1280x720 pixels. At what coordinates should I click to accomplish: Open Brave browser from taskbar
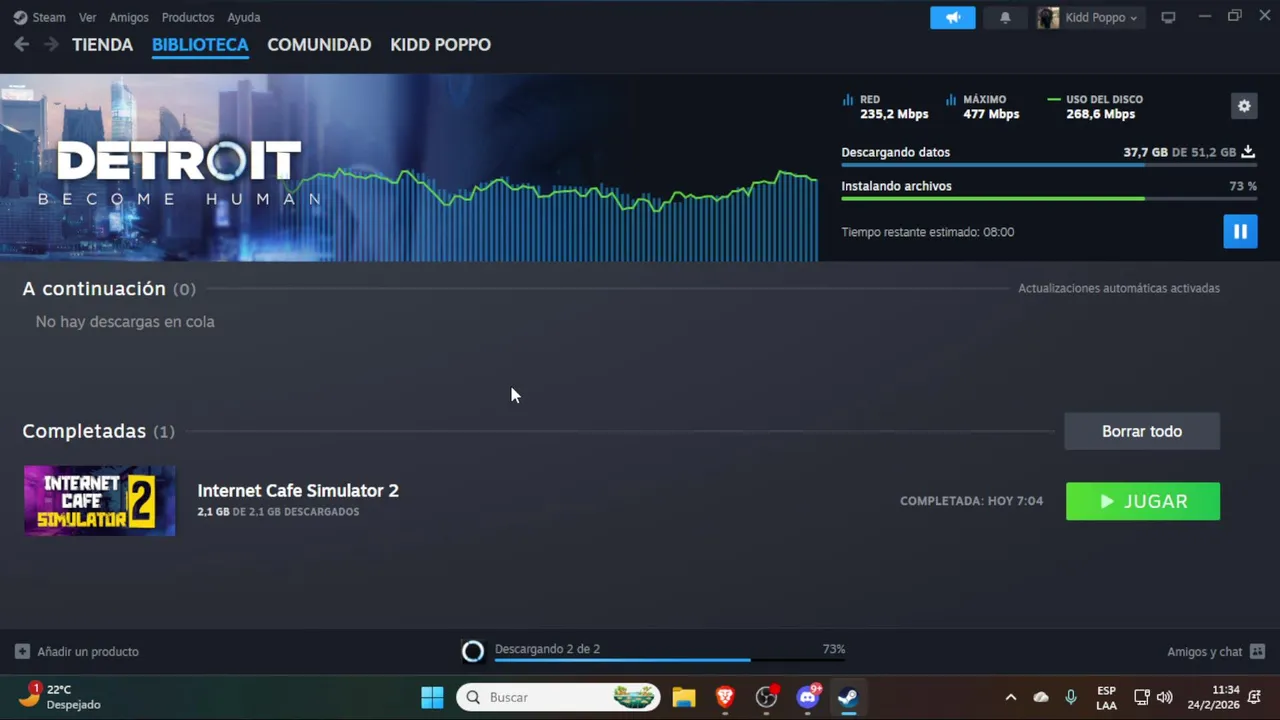[725, 697]
